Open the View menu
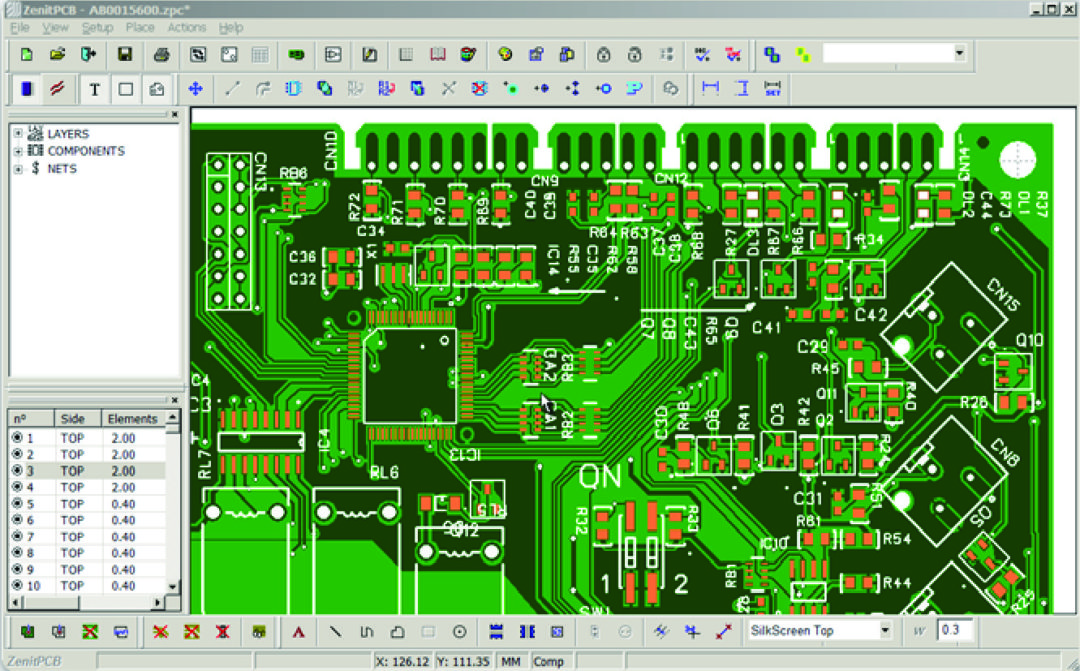Screen dimensions: 1080x671 (x=55, y=28)
